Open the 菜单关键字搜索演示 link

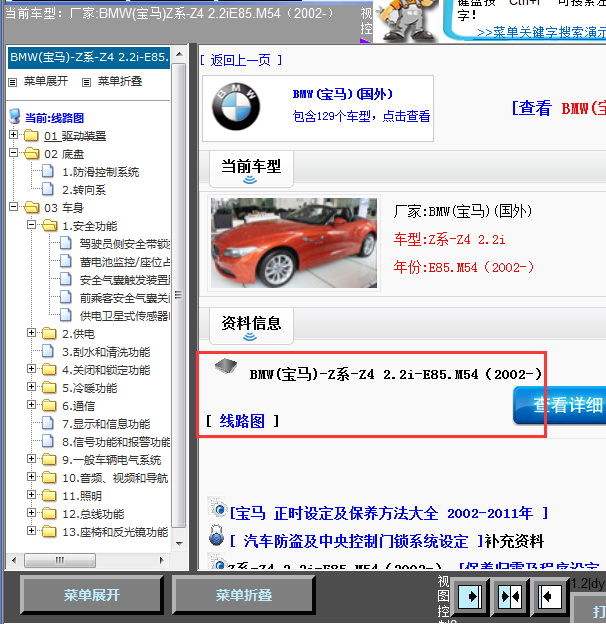tap(541, 32)
